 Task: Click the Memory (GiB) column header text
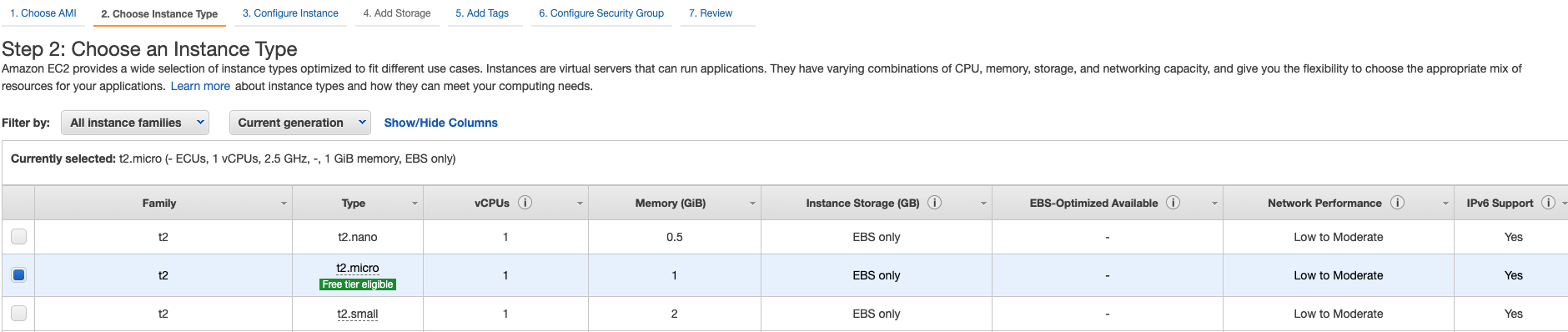(671, 203)
